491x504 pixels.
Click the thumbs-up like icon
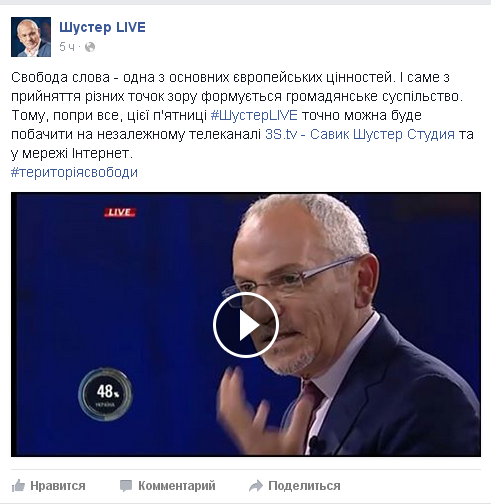pyautogui.click(x=18, y=486)
